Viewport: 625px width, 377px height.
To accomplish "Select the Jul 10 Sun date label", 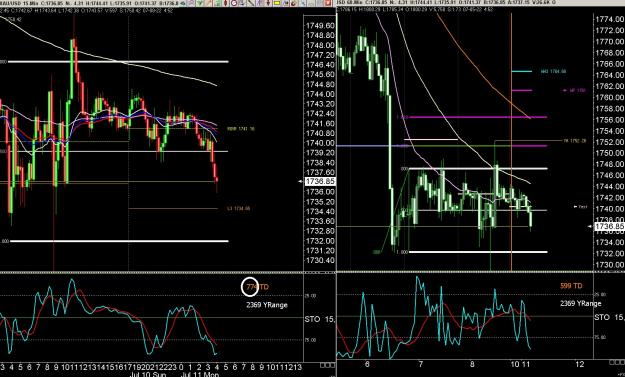I will (x=148, y=375).
